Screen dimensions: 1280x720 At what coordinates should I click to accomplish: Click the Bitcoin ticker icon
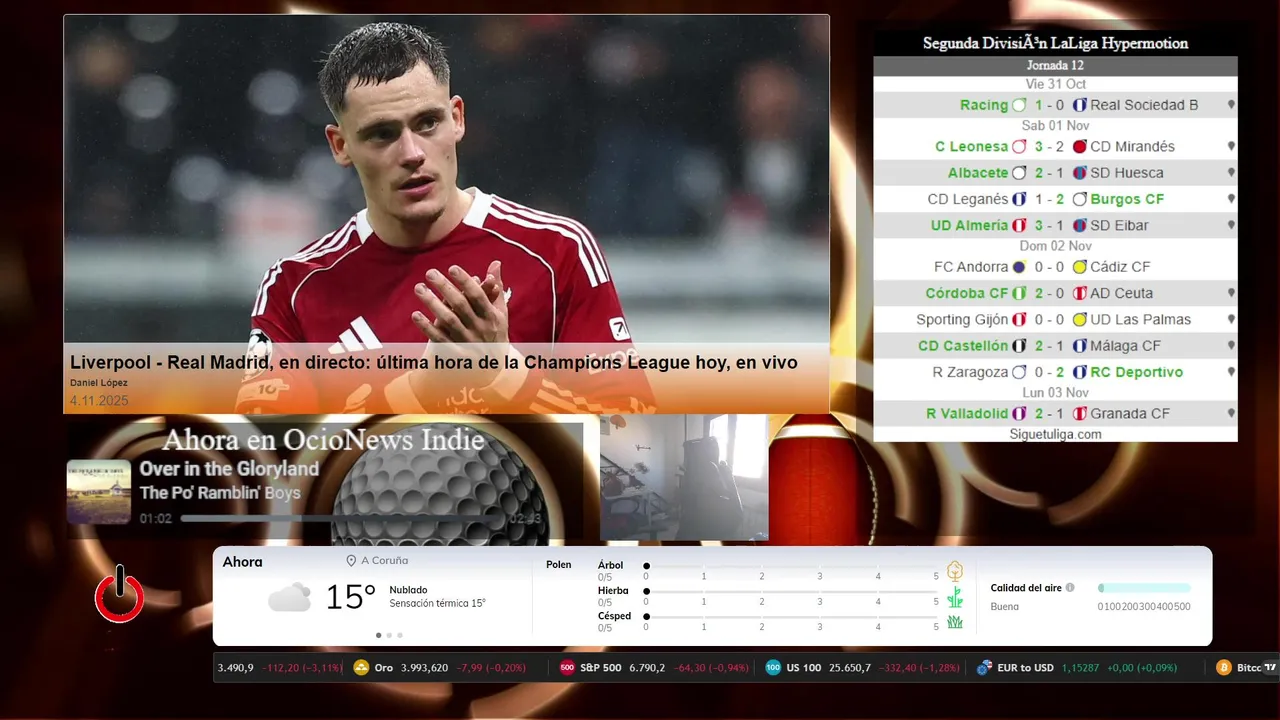[1223, 667]
